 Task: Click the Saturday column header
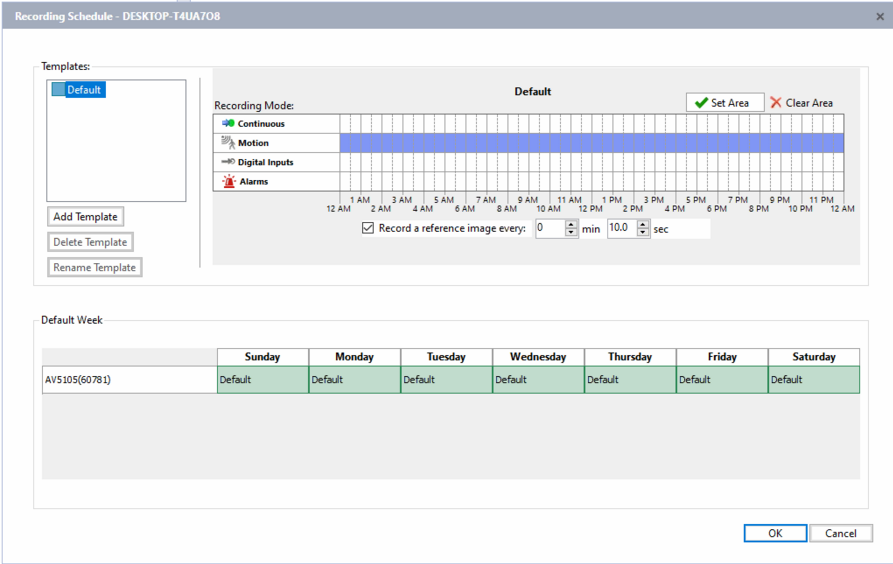pos(814,357)
